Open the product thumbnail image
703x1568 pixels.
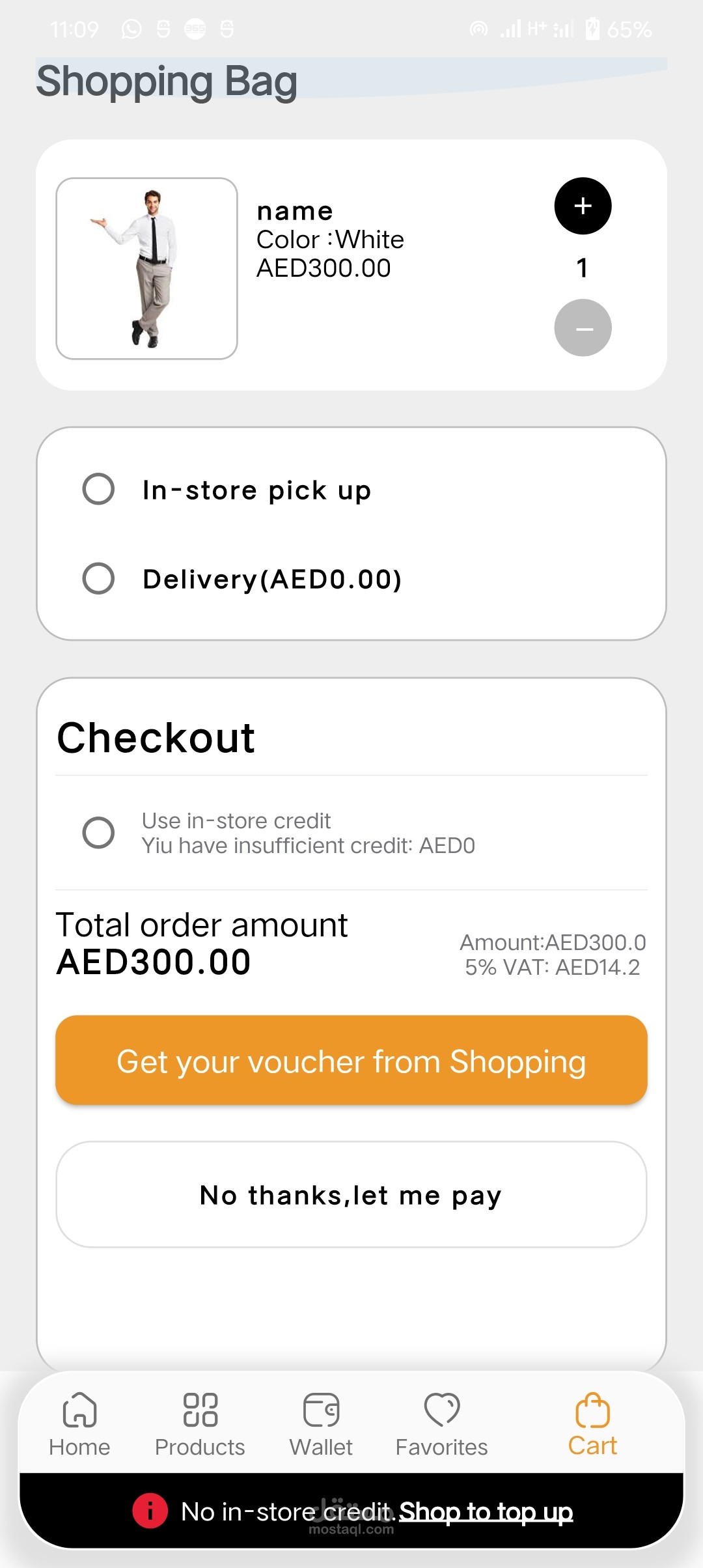146,268
